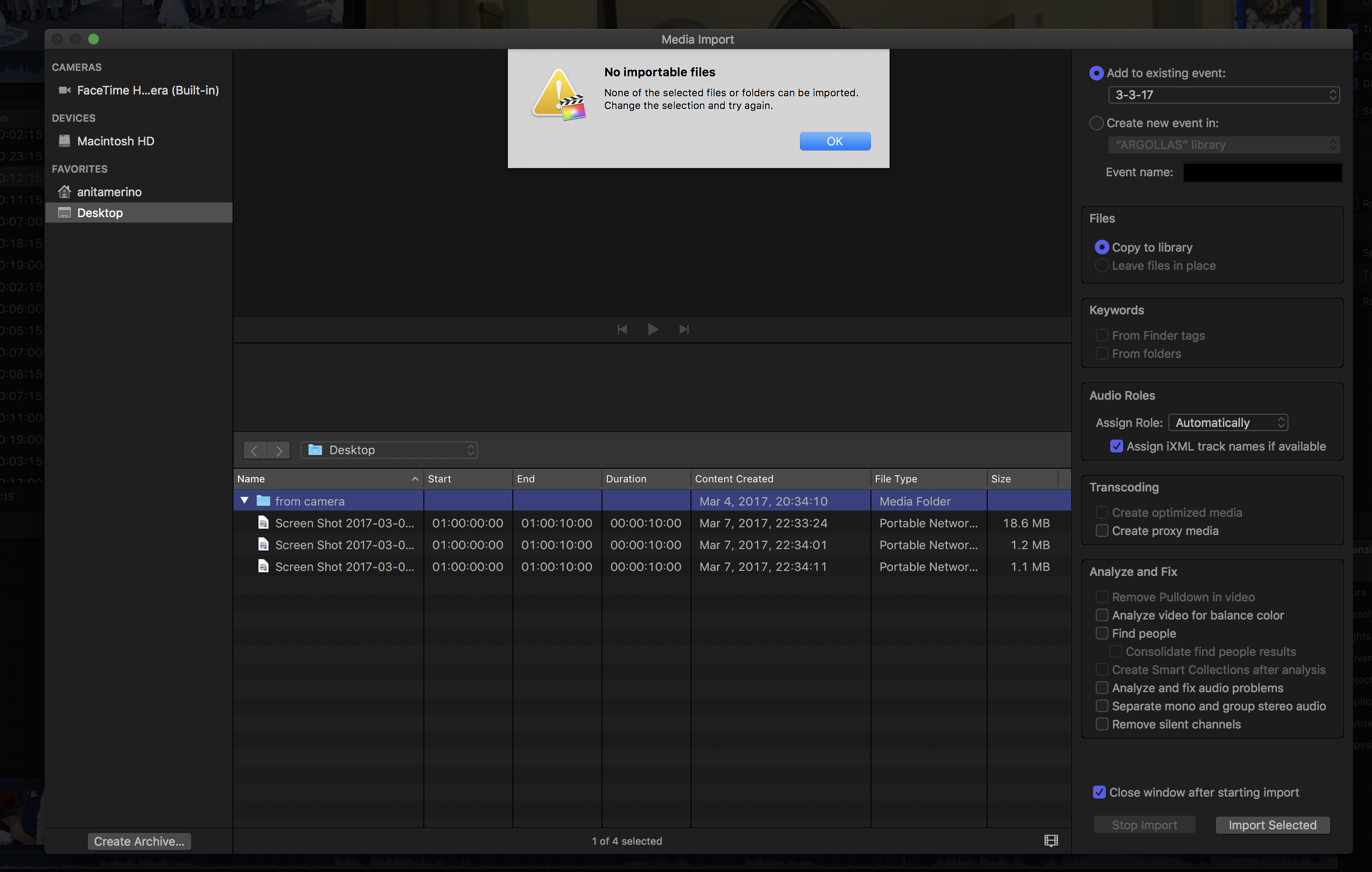Open Macintosh HD device
Image resolution: width=1372 pixels, height=872 pixels.
click(115, 141)
